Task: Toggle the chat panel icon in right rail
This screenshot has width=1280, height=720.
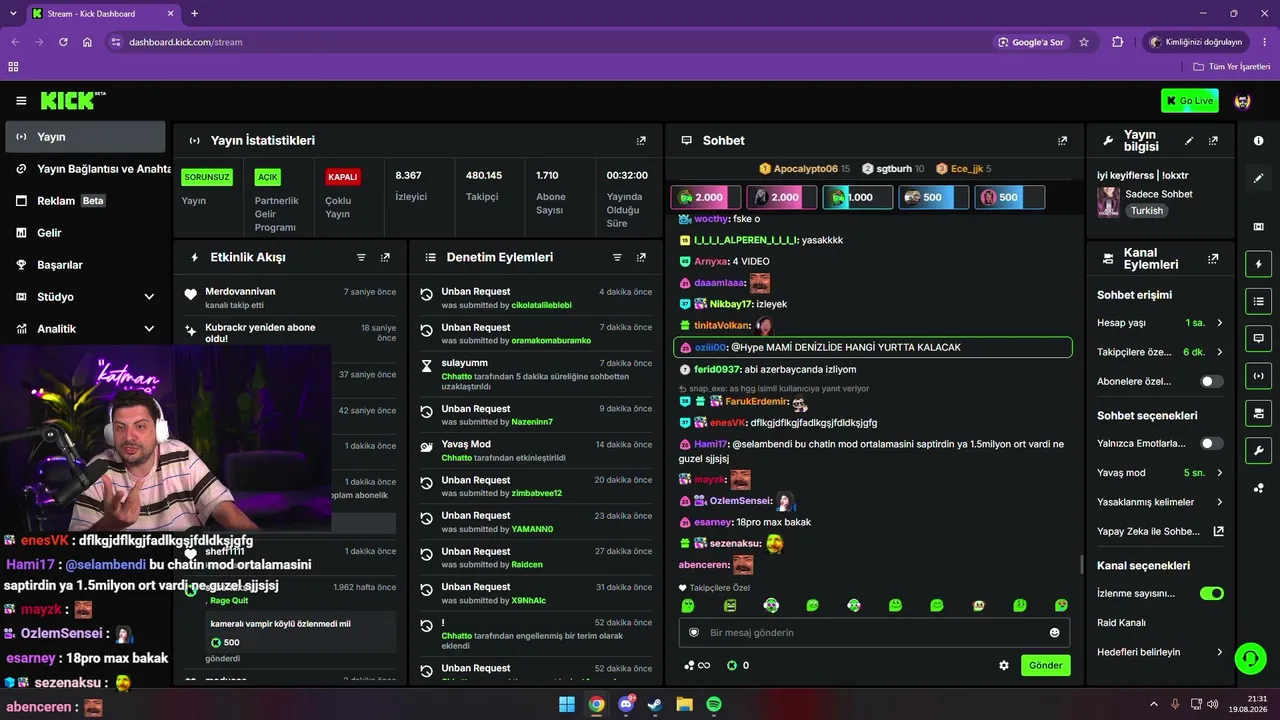Action: tap(1258, 338)
